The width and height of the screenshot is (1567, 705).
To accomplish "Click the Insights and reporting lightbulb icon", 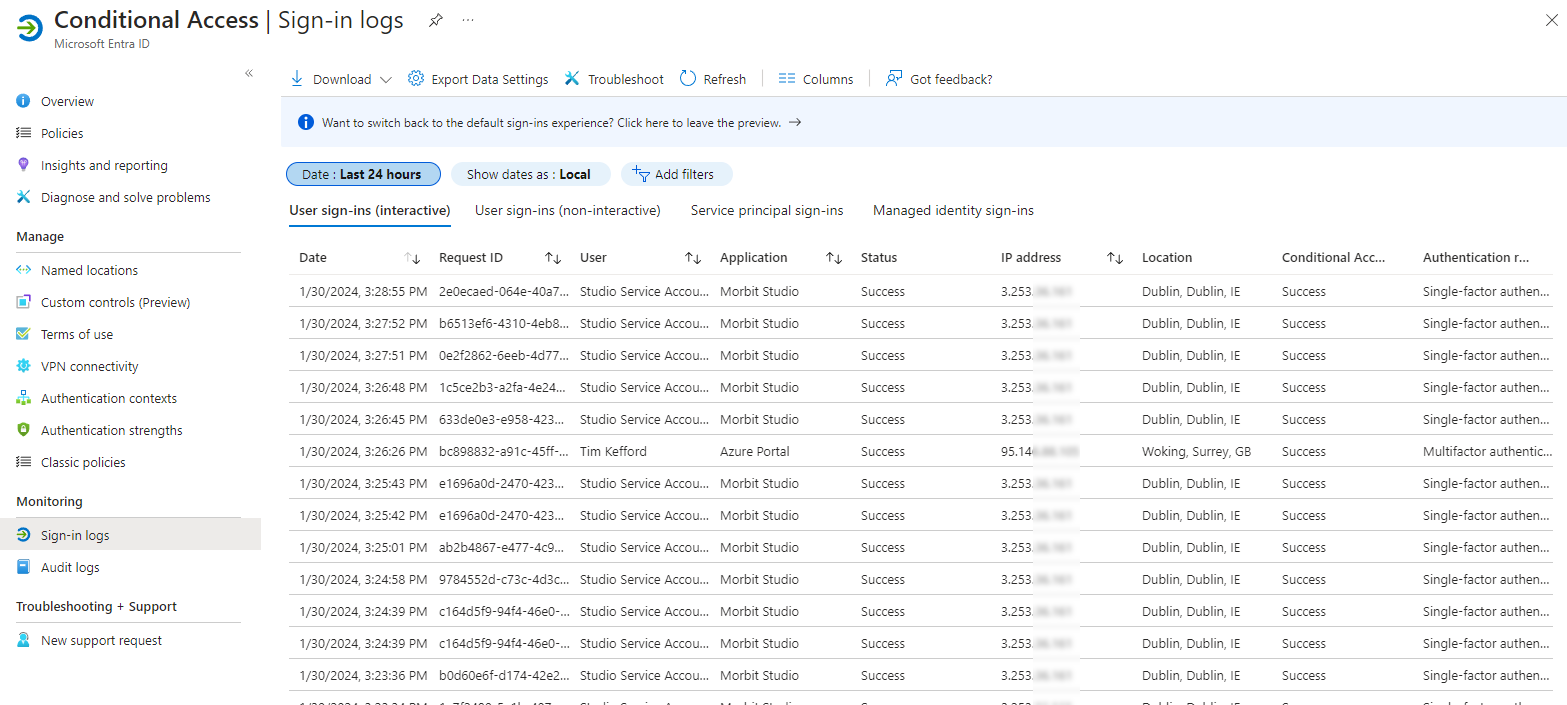I will [24, 165].
